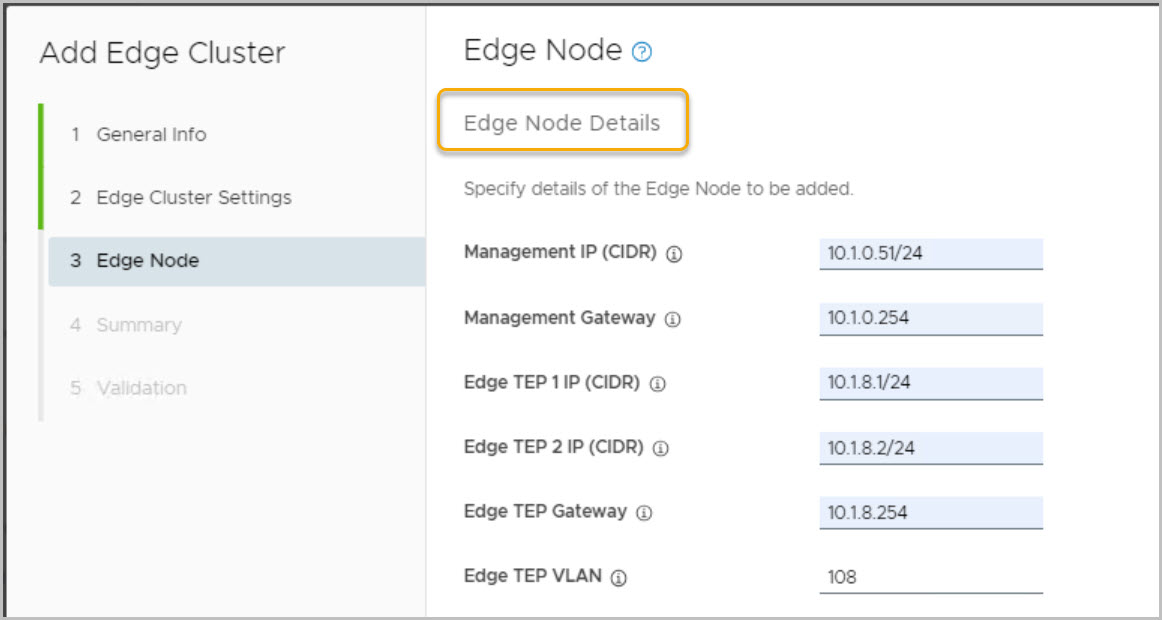Click the Edge Node Details heading
The height and width of the screenshot is (620, 1162).
pyautogui.click(x=562, y=123)
